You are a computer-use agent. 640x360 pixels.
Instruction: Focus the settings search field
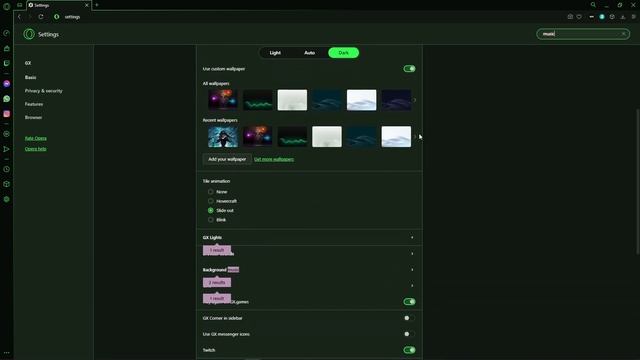pos(583,34)
